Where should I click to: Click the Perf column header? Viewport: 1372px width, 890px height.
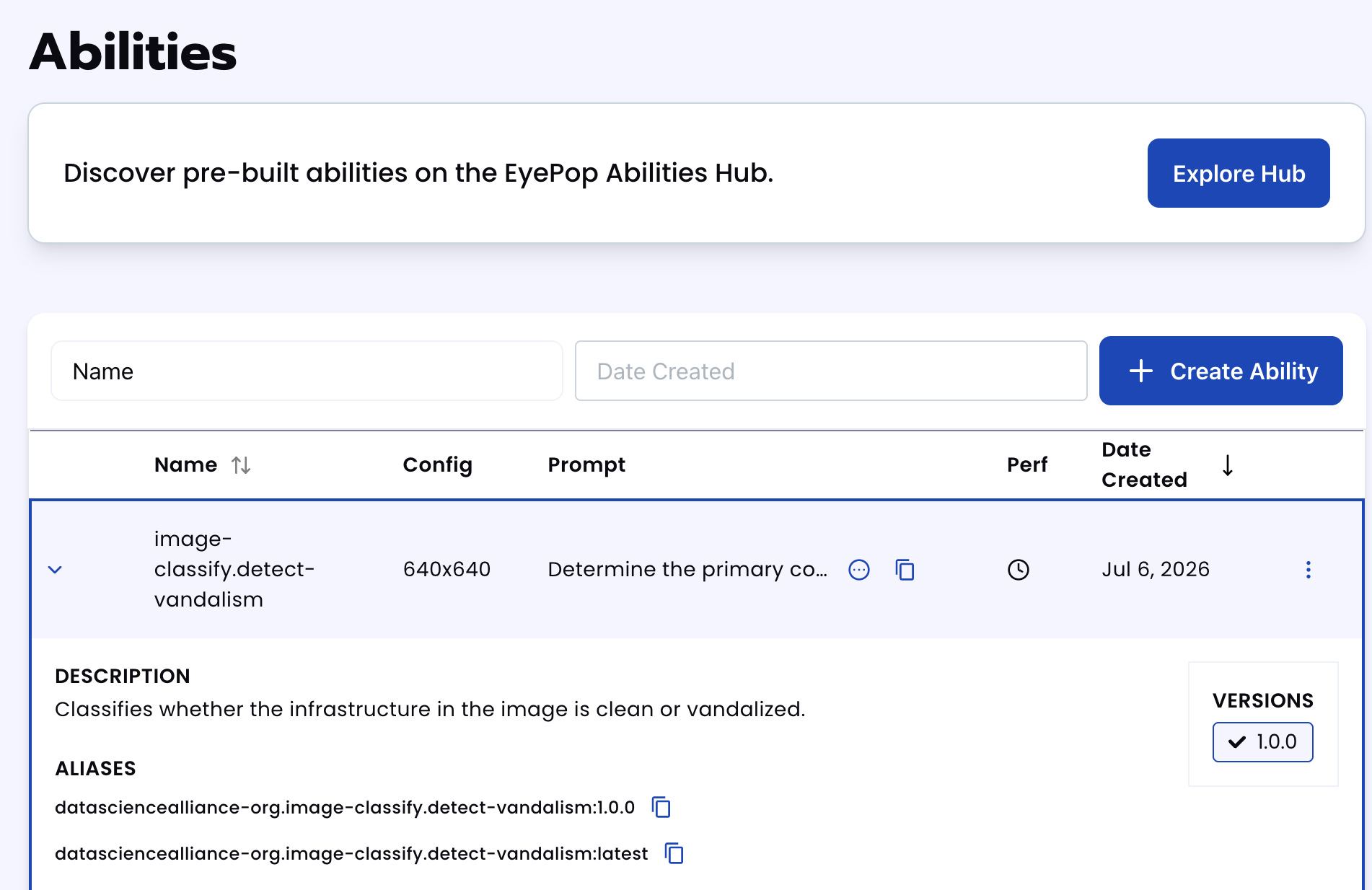(1026, 464)
